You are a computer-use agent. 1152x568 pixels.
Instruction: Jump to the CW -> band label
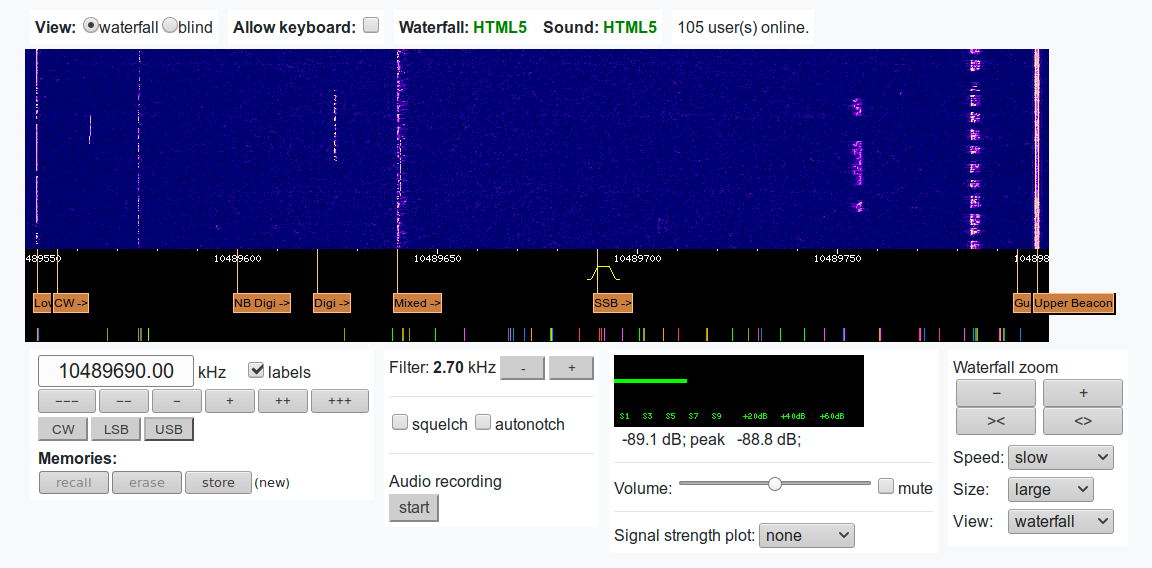(71, 303)
